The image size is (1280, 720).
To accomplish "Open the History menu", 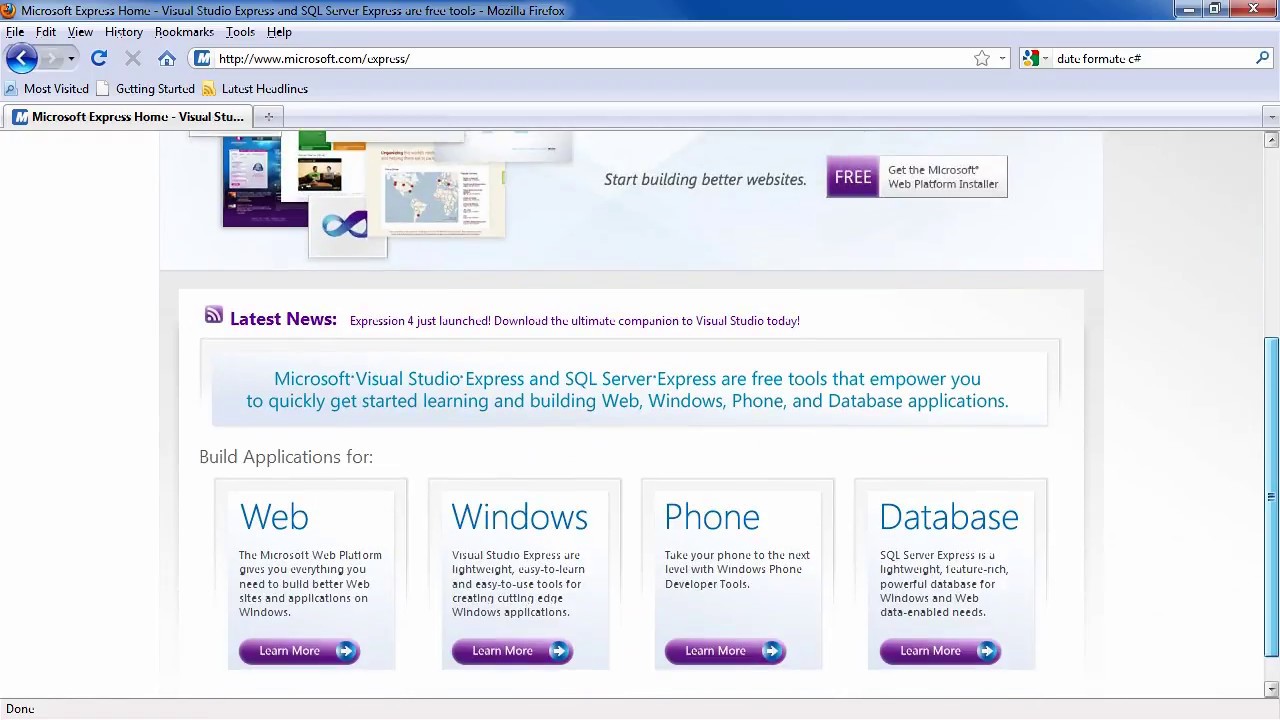I will point(124,32).
